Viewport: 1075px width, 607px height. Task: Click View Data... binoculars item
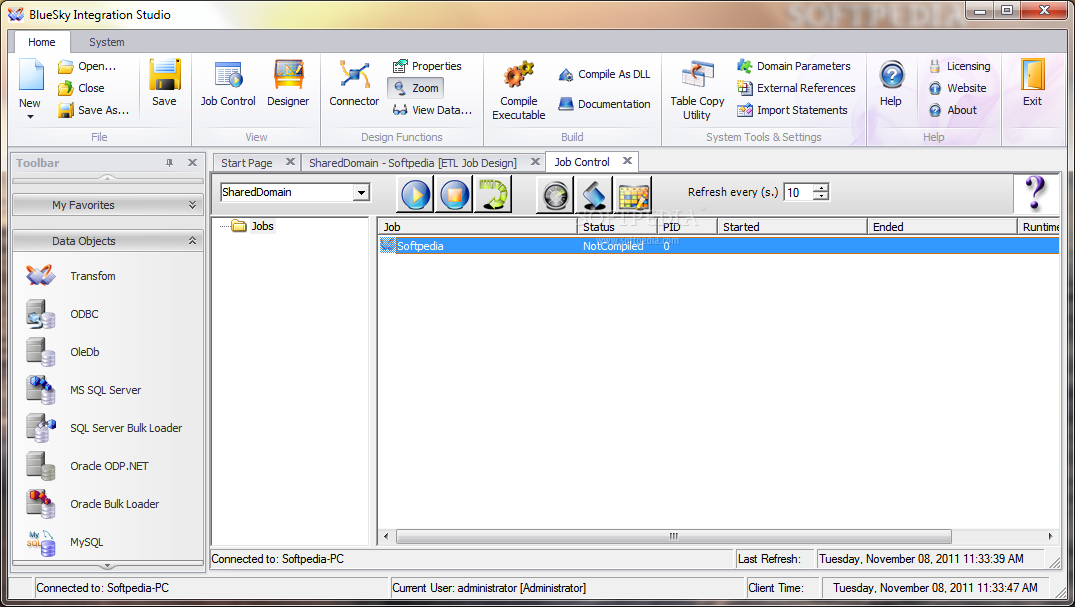click(432, 110)
